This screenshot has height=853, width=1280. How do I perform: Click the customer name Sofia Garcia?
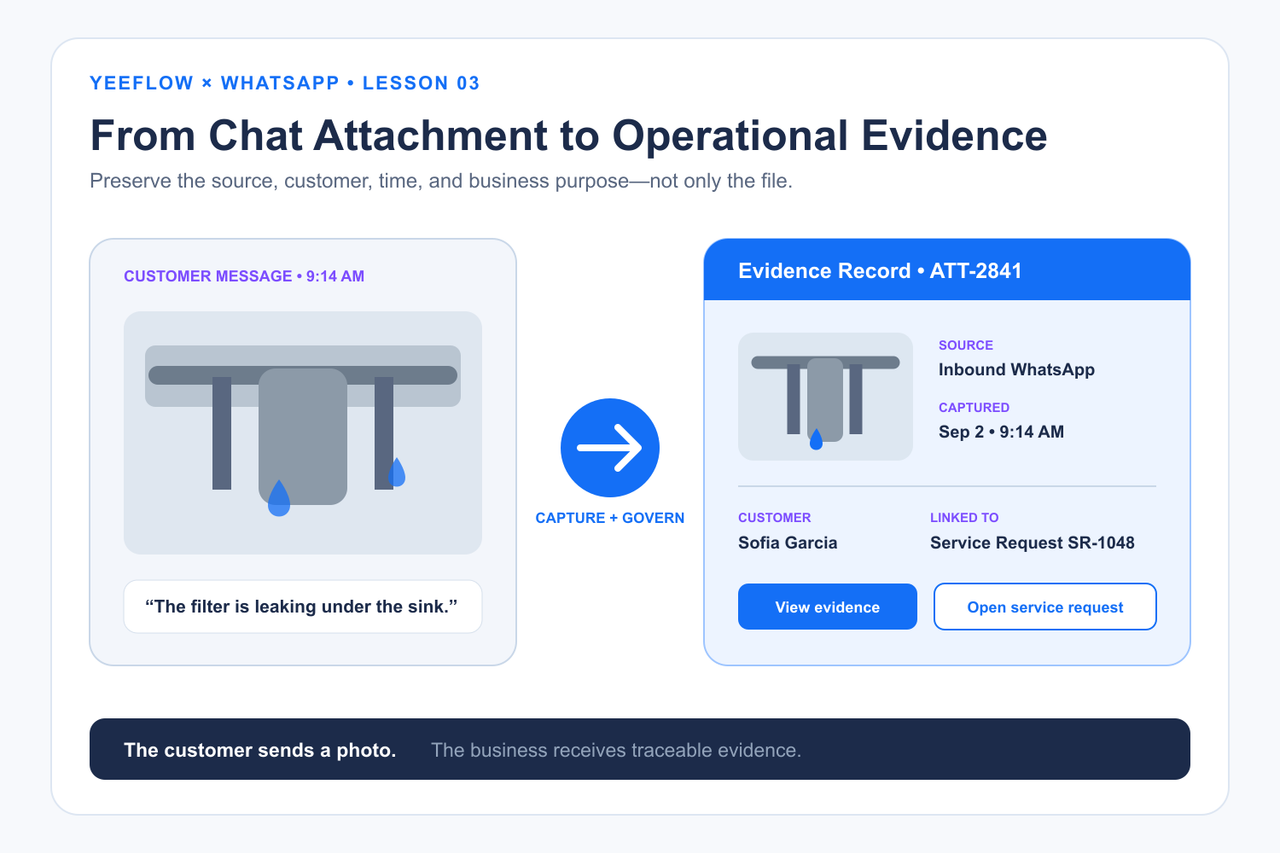tap(788, 543)
